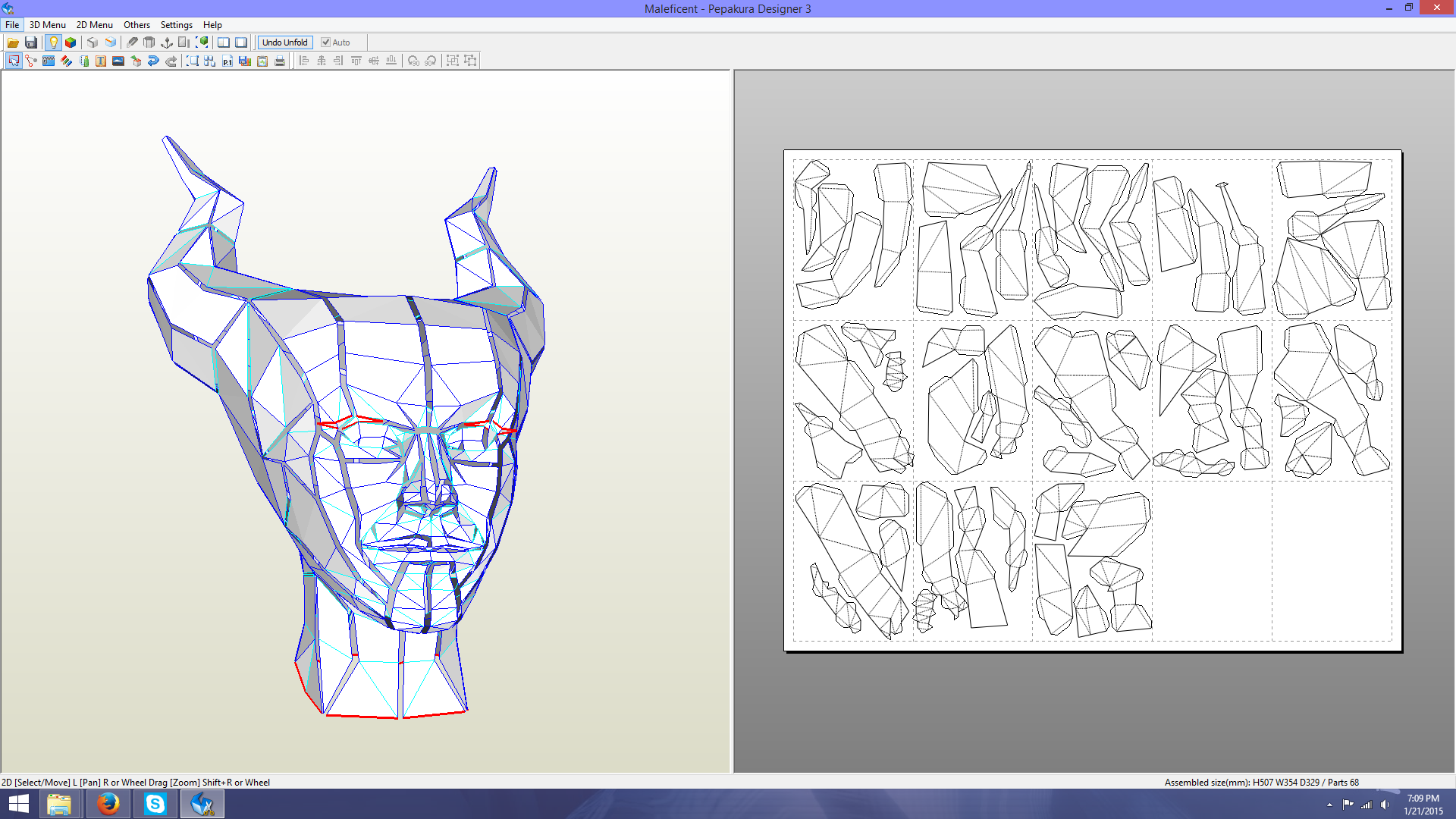Click the gray redo arrow icon
This screenshot has height=819, width=1456.
(x=171, y=61)
